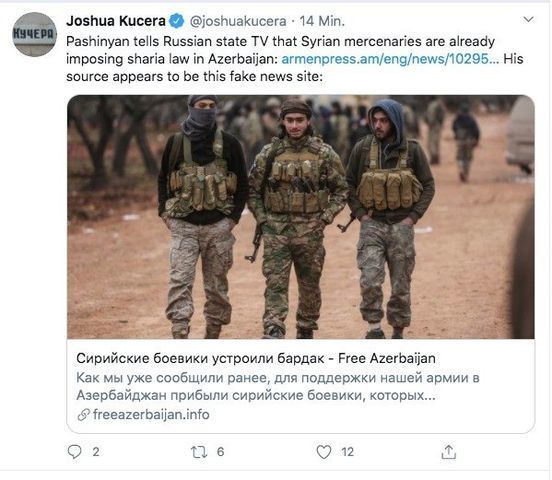Screen dimensions: 552x480
Task: Like the tweet with the heart icon
Action: tap(324, 452)
